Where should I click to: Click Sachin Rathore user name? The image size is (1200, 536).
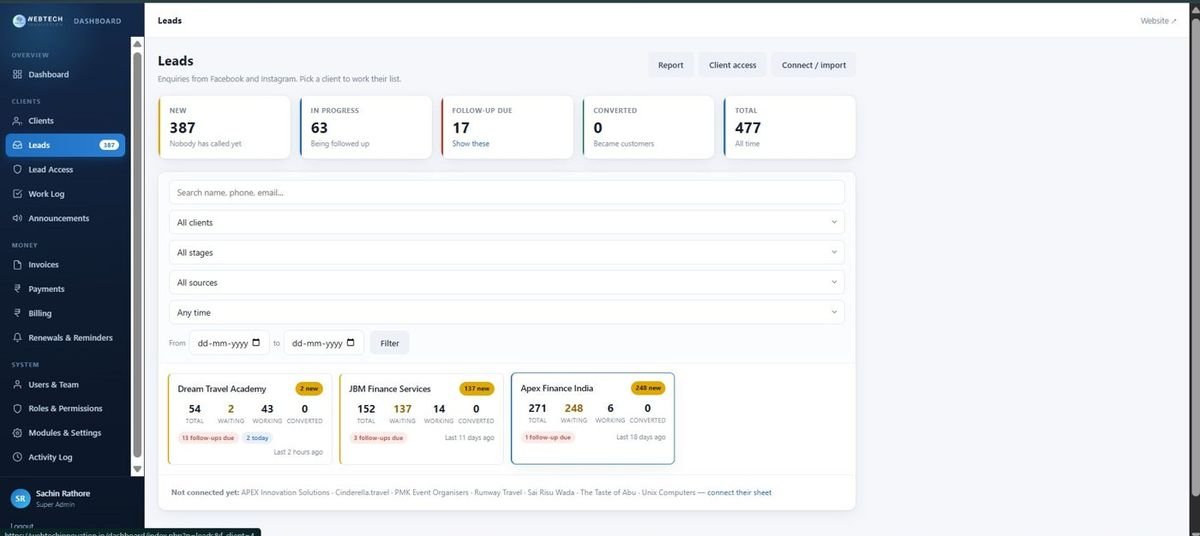click(x=65, y=493)
